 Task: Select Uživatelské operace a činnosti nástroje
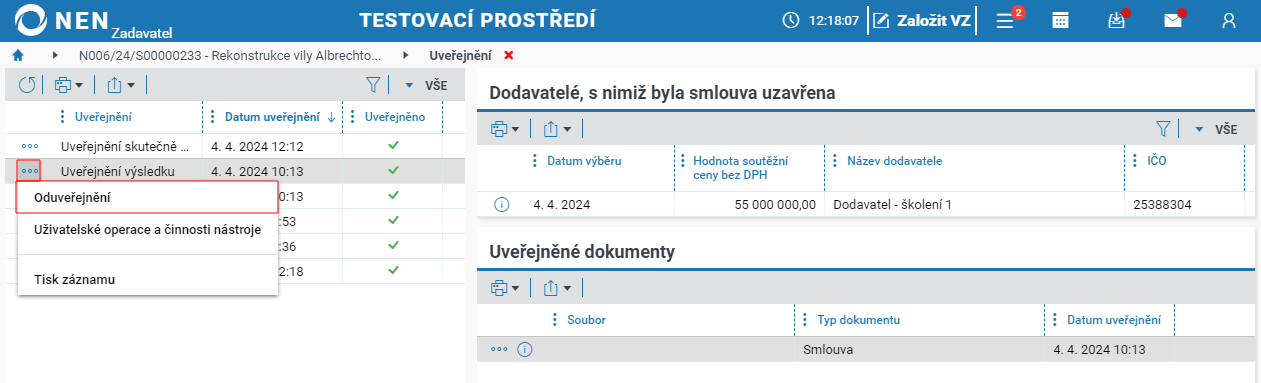[147, 229]
